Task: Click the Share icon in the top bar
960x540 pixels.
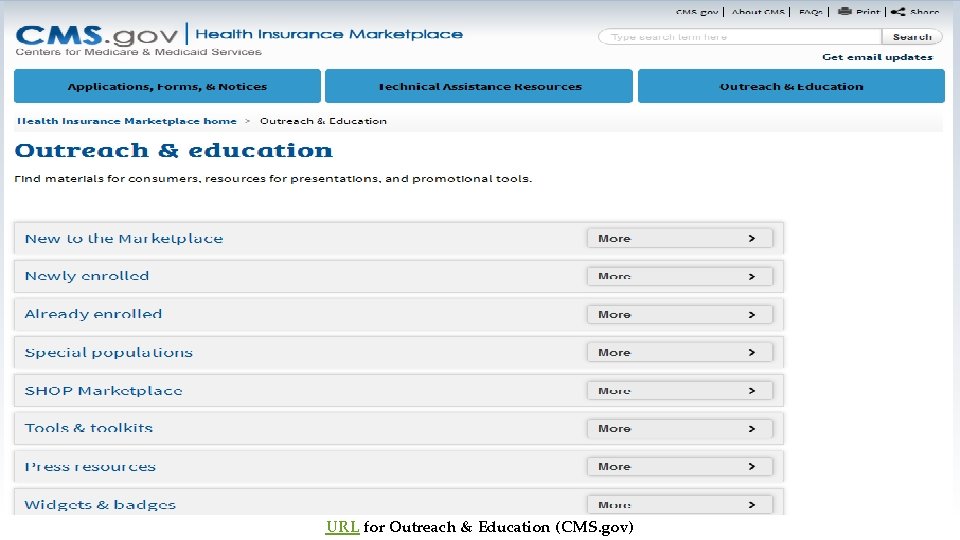Action: click(898, 12)
